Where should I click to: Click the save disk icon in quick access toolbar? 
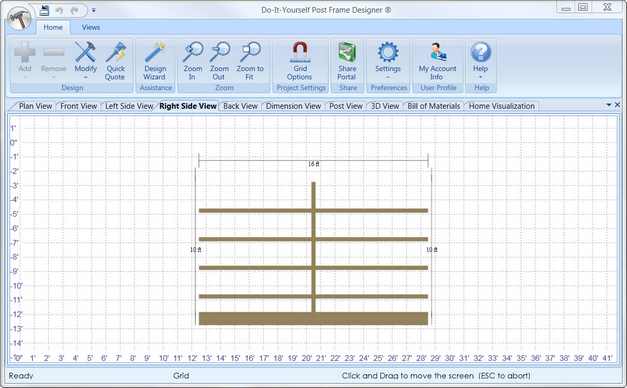pyautogui.click(x=44, y=10)
